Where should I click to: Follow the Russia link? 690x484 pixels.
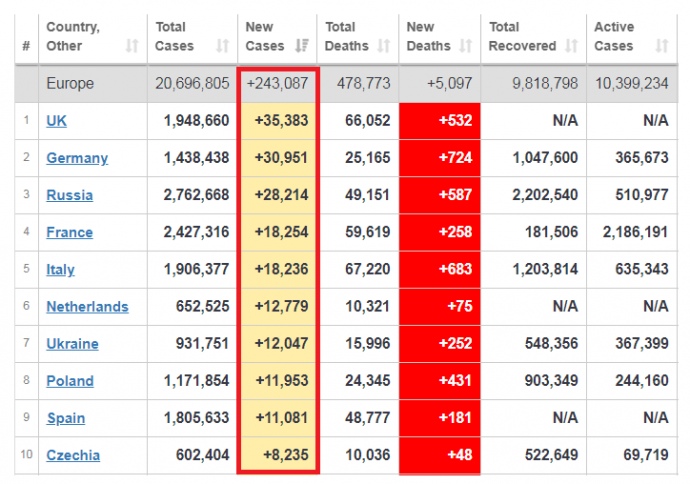click(x=69, y=195)
